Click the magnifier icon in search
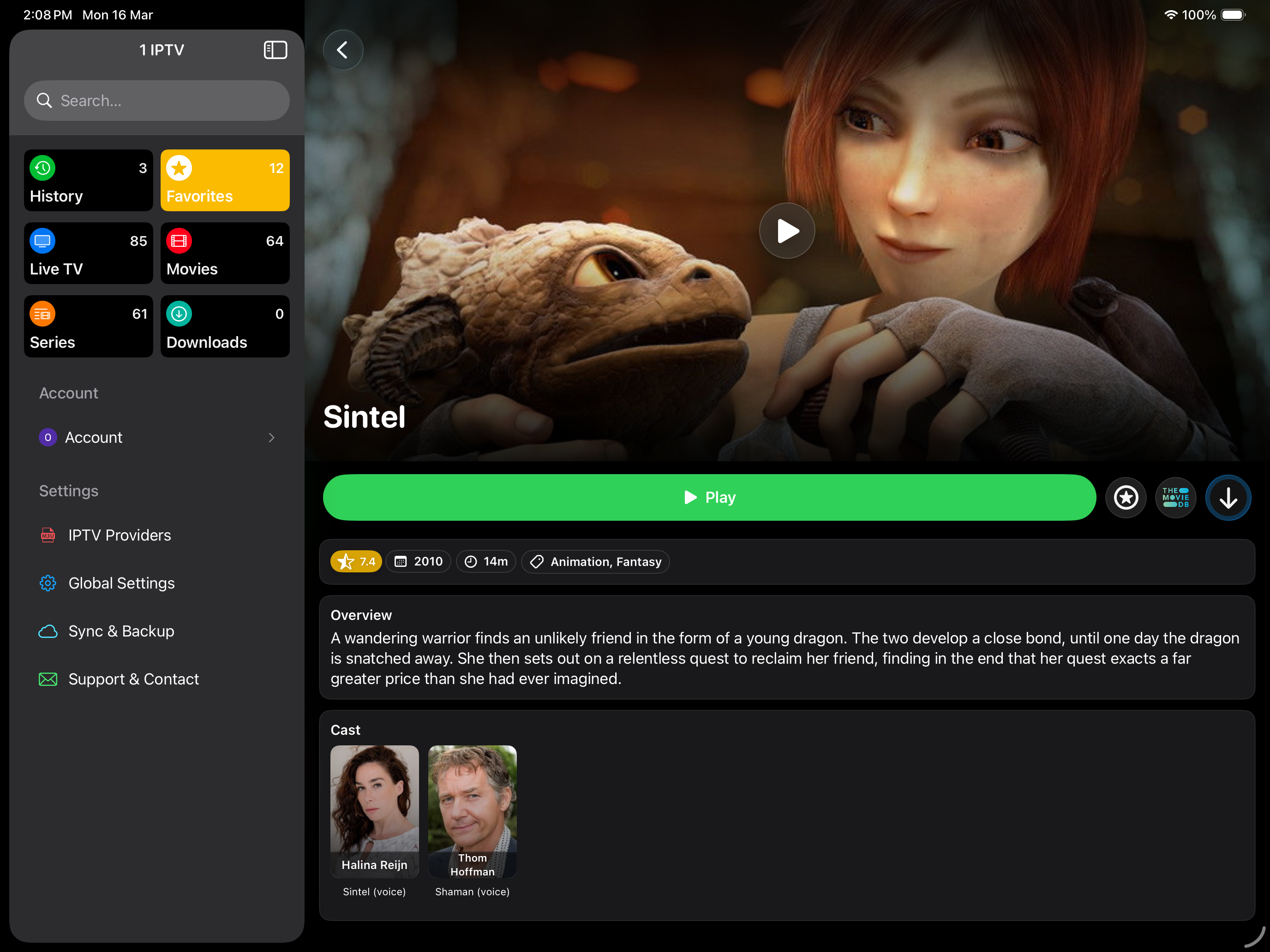 point(44,101)
